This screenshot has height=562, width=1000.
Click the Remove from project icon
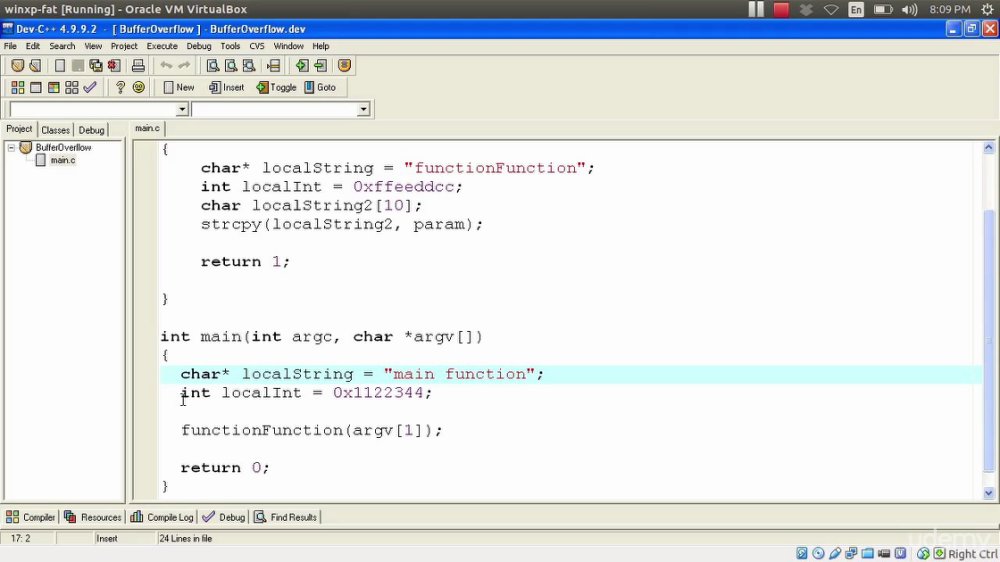pos(320,65)
